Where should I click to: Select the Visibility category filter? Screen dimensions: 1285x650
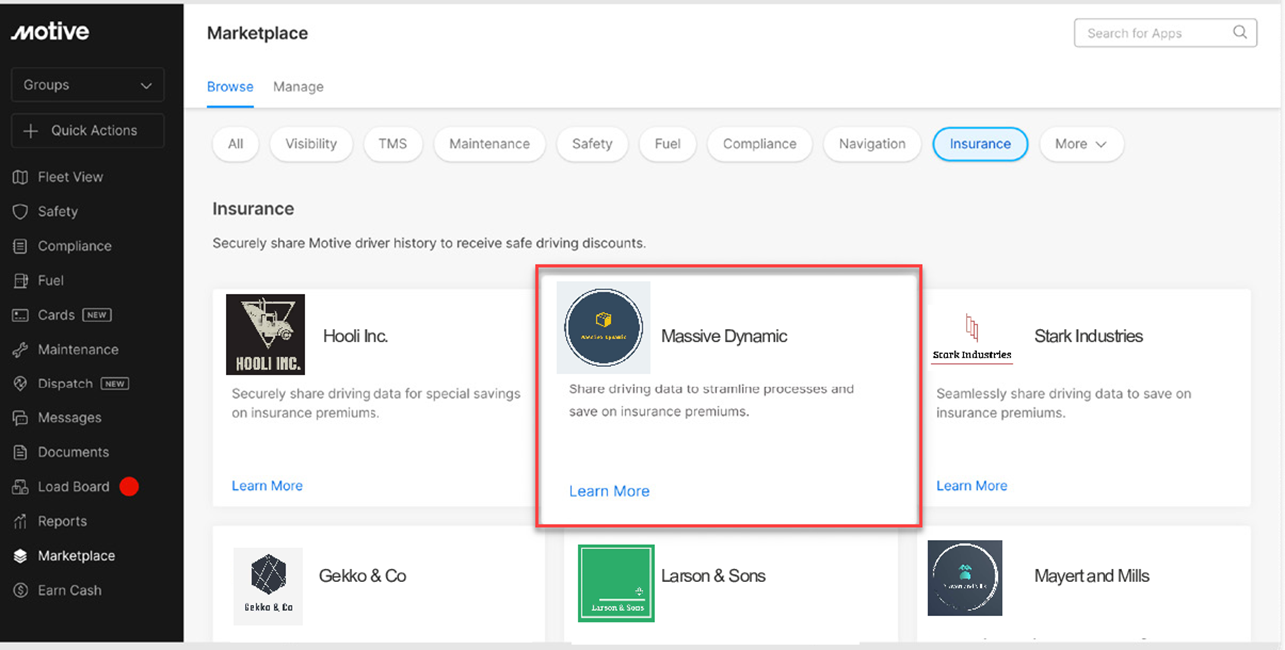coord(311,144)
